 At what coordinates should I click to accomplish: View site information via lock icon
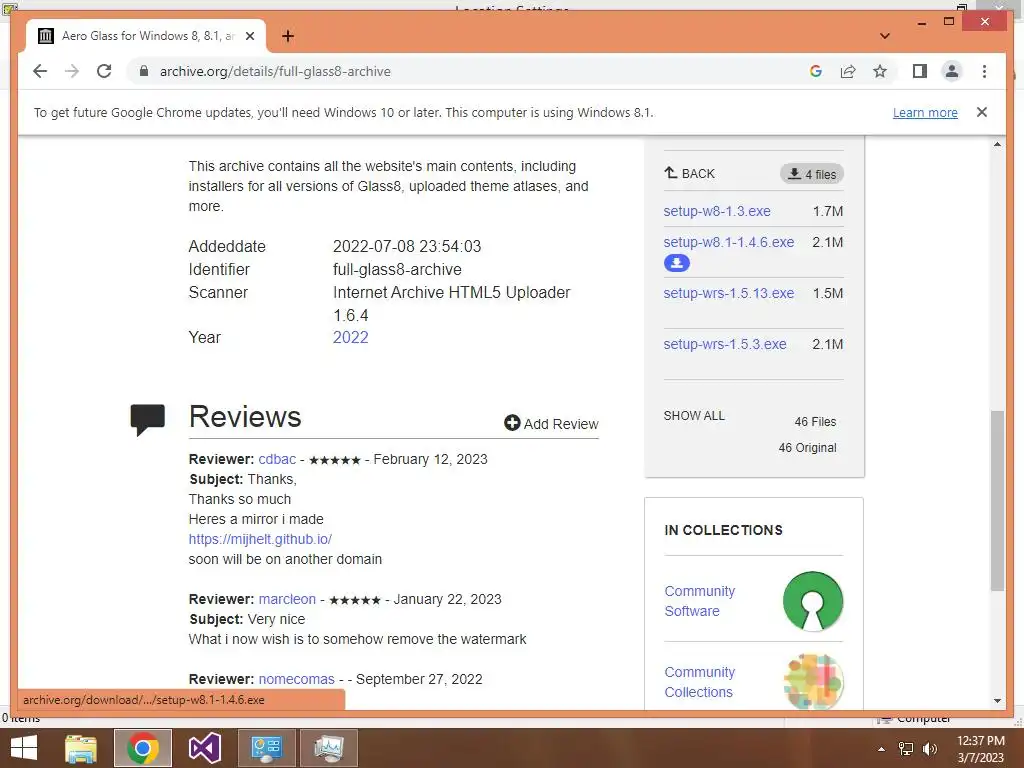point(144,71)
